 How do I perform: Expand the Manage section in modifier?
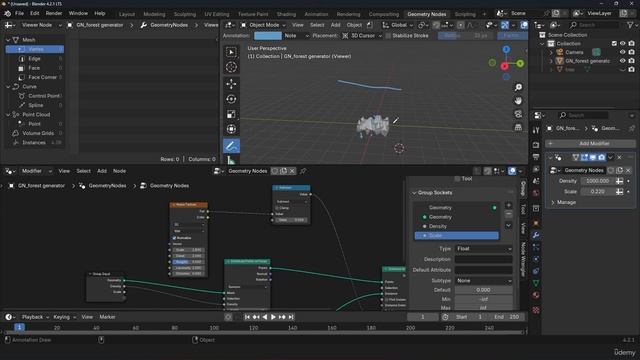point(553,202)
